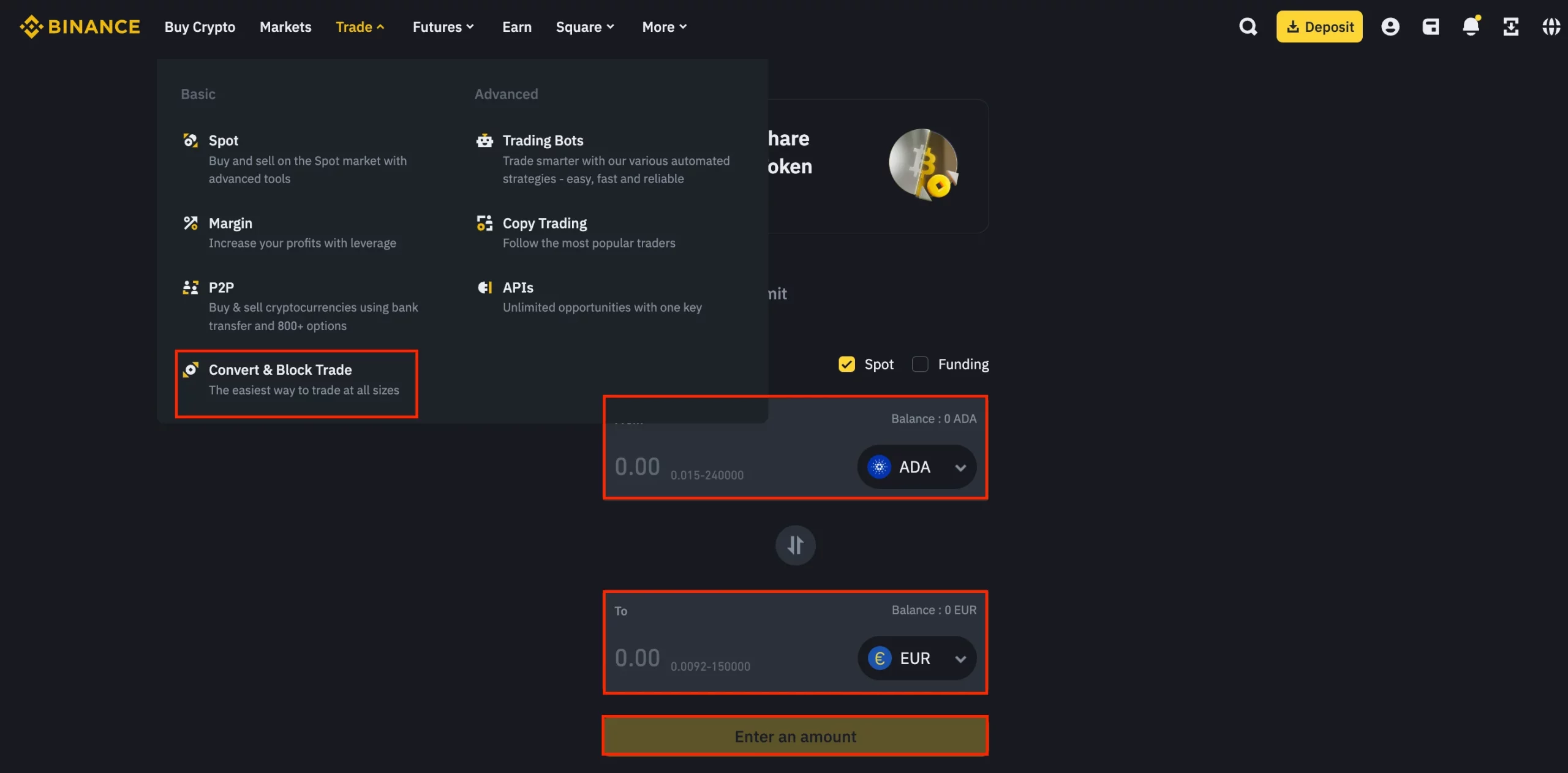Expand the Square dropdown menu
Screen dimensions: 1568x773
click(585, 27)
